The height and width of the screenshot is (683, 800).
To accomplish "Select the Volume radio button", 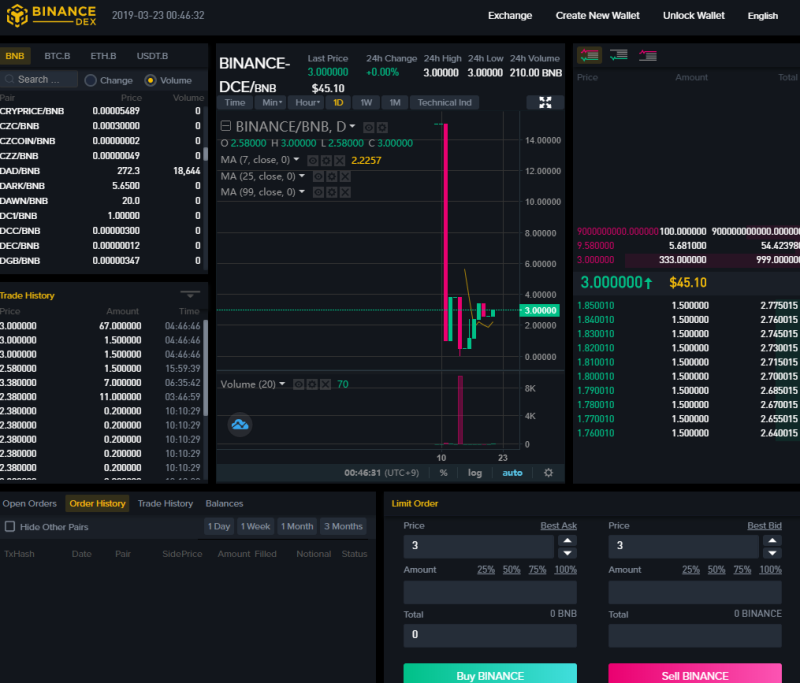I will 151,81.
